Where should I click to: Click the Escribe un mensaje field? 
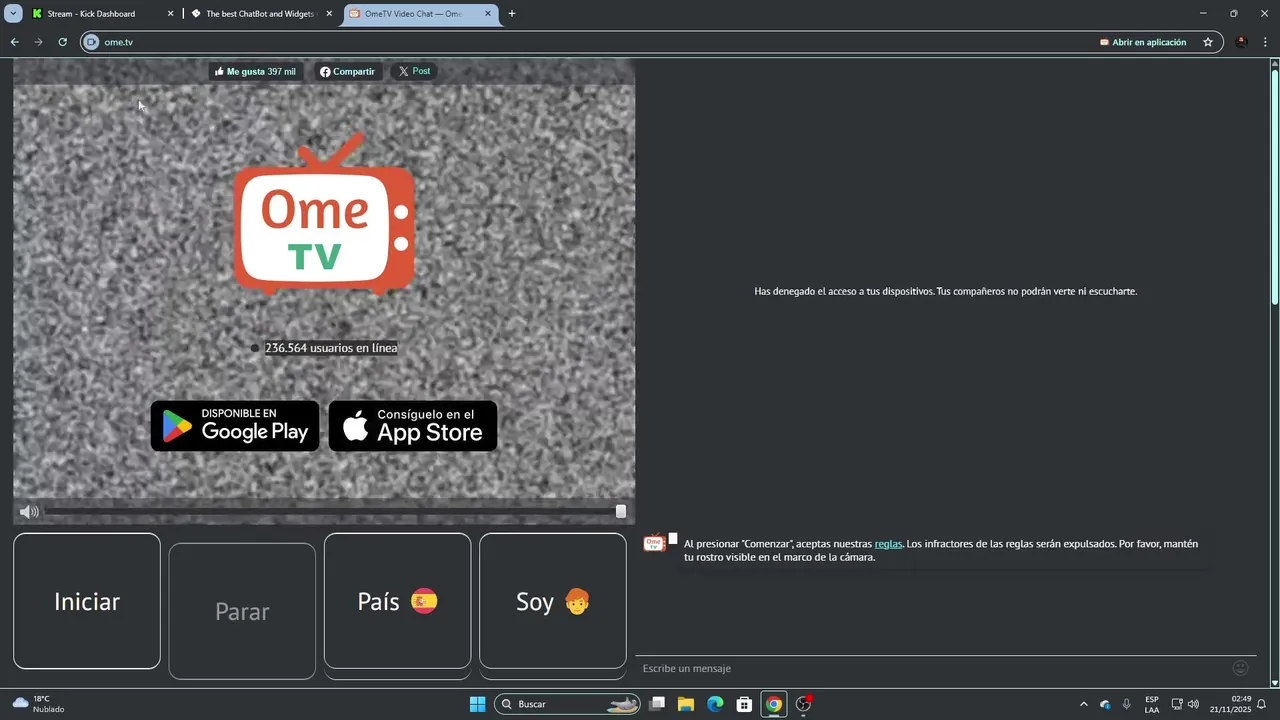coord(930,668)
